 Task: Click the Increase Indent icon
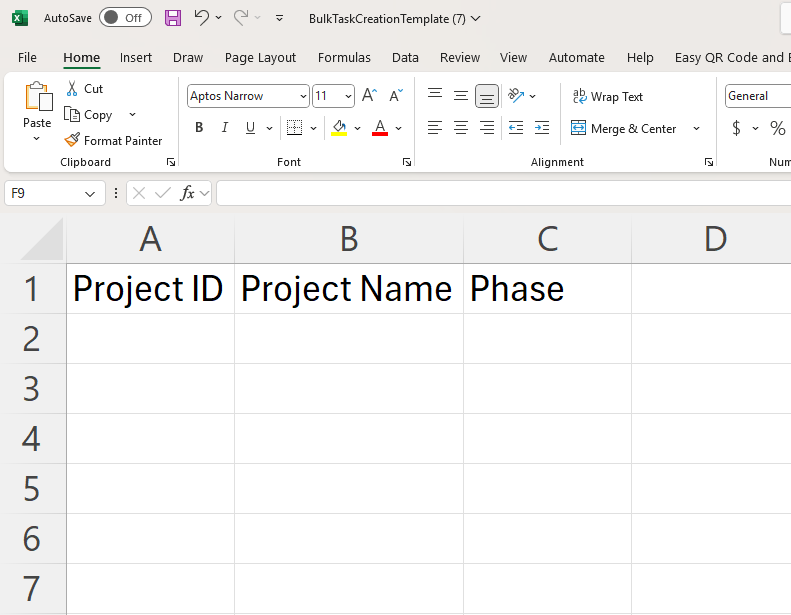(x=541, y=128)
